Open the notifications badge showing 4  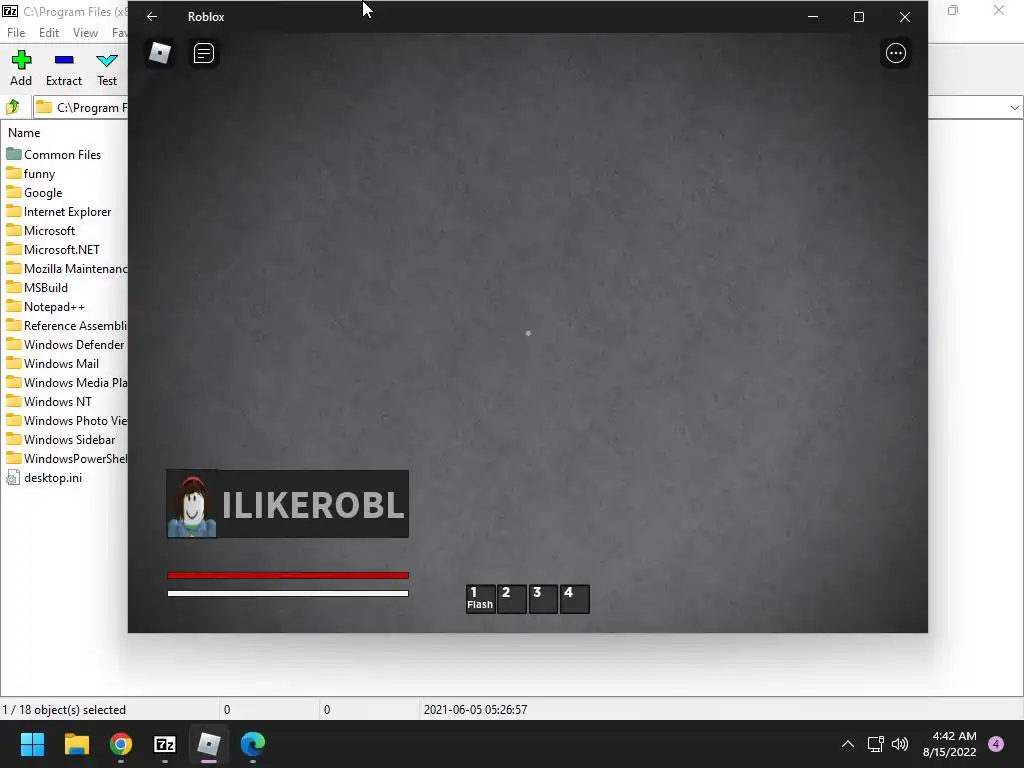click(996, 744)
